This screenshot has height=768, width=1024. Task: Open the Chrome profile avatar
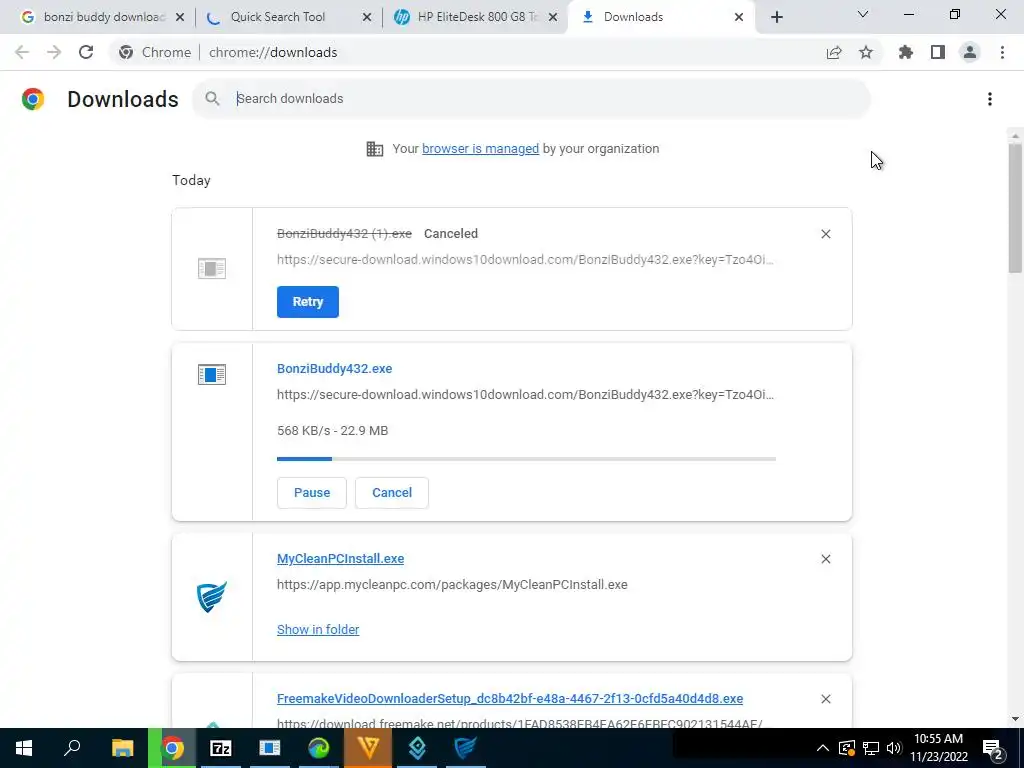(970, 52)
